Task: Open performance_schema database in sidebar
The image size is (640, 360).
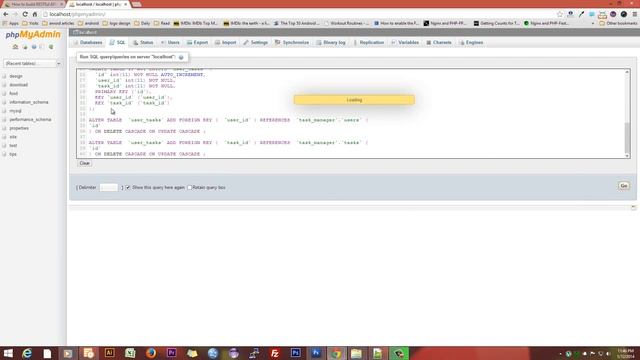Action: (x=30, y=120)
